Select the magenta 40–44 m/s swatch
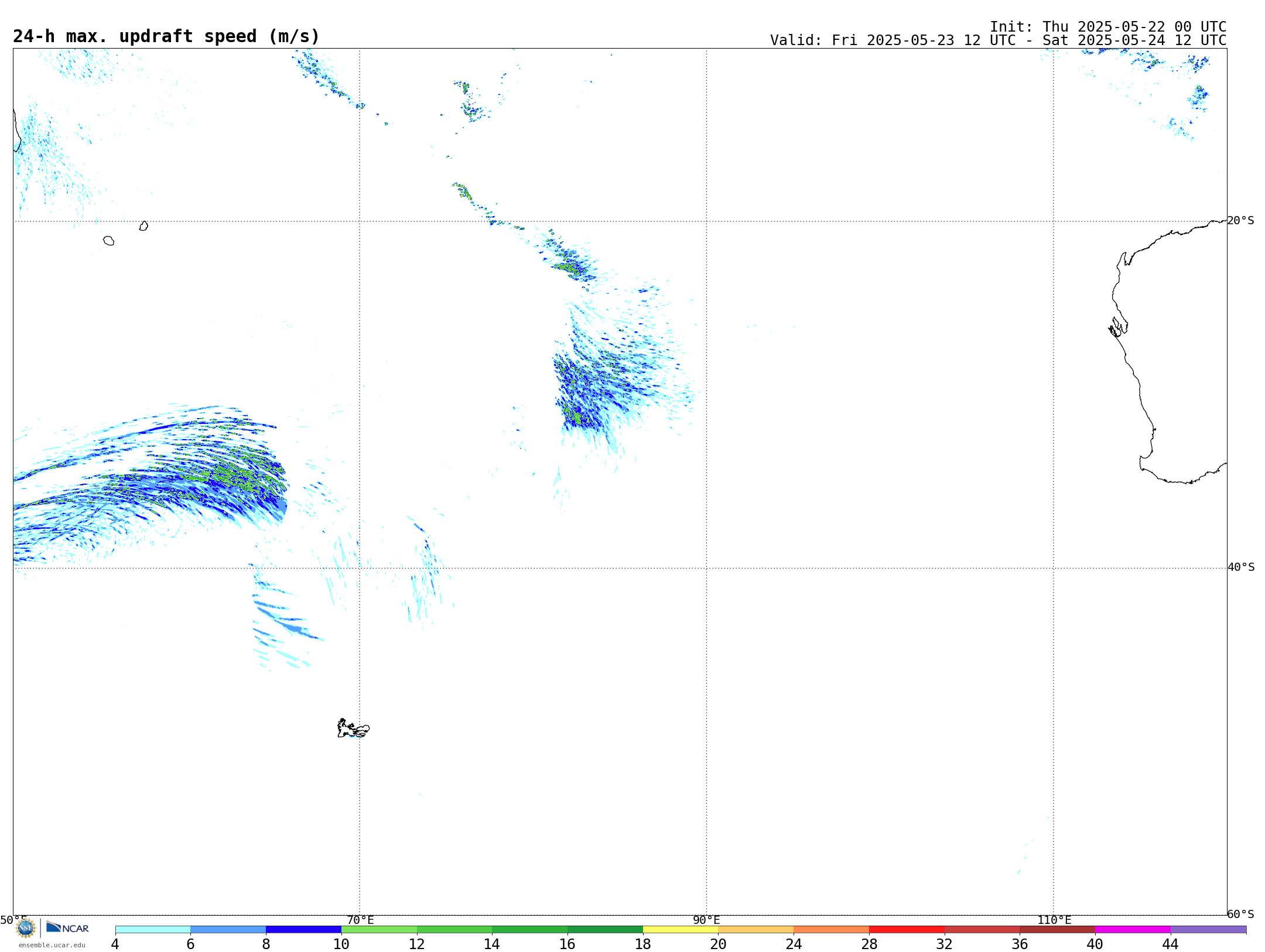The height and width of the screenshot is (952, 1265). (1133, 929)
